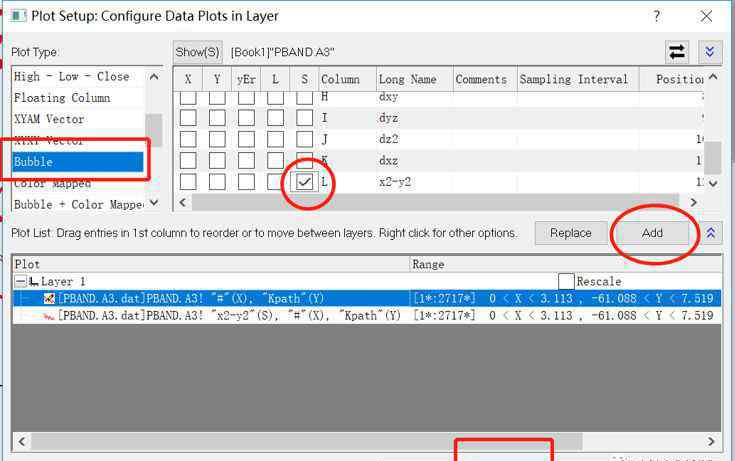Image resolution: width=735 pixels, height=461 pixels.
Task: Click the help question mark icon
Action: click(657, 16)
